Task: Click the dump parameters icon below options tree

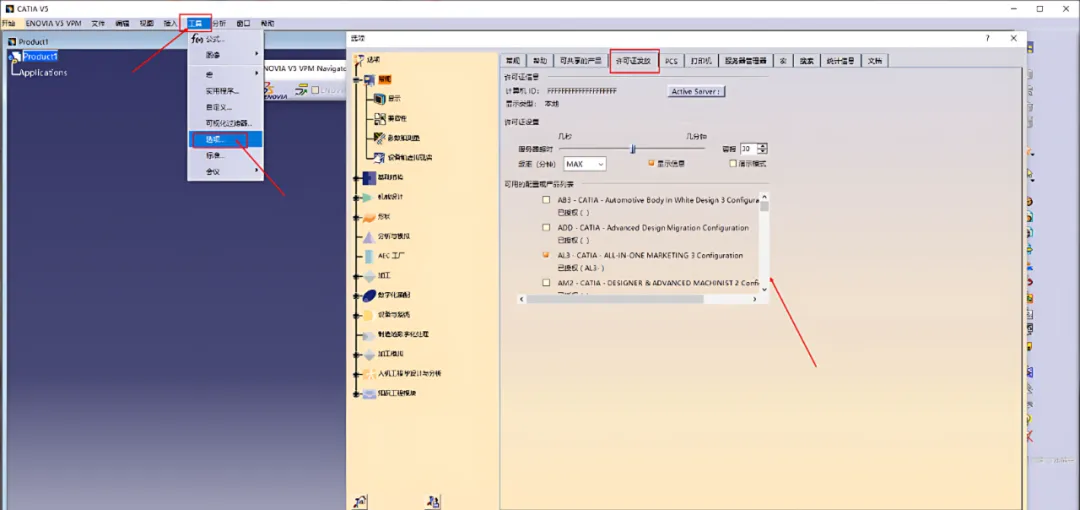Action: pyautogui.click(x=434, y=500)
